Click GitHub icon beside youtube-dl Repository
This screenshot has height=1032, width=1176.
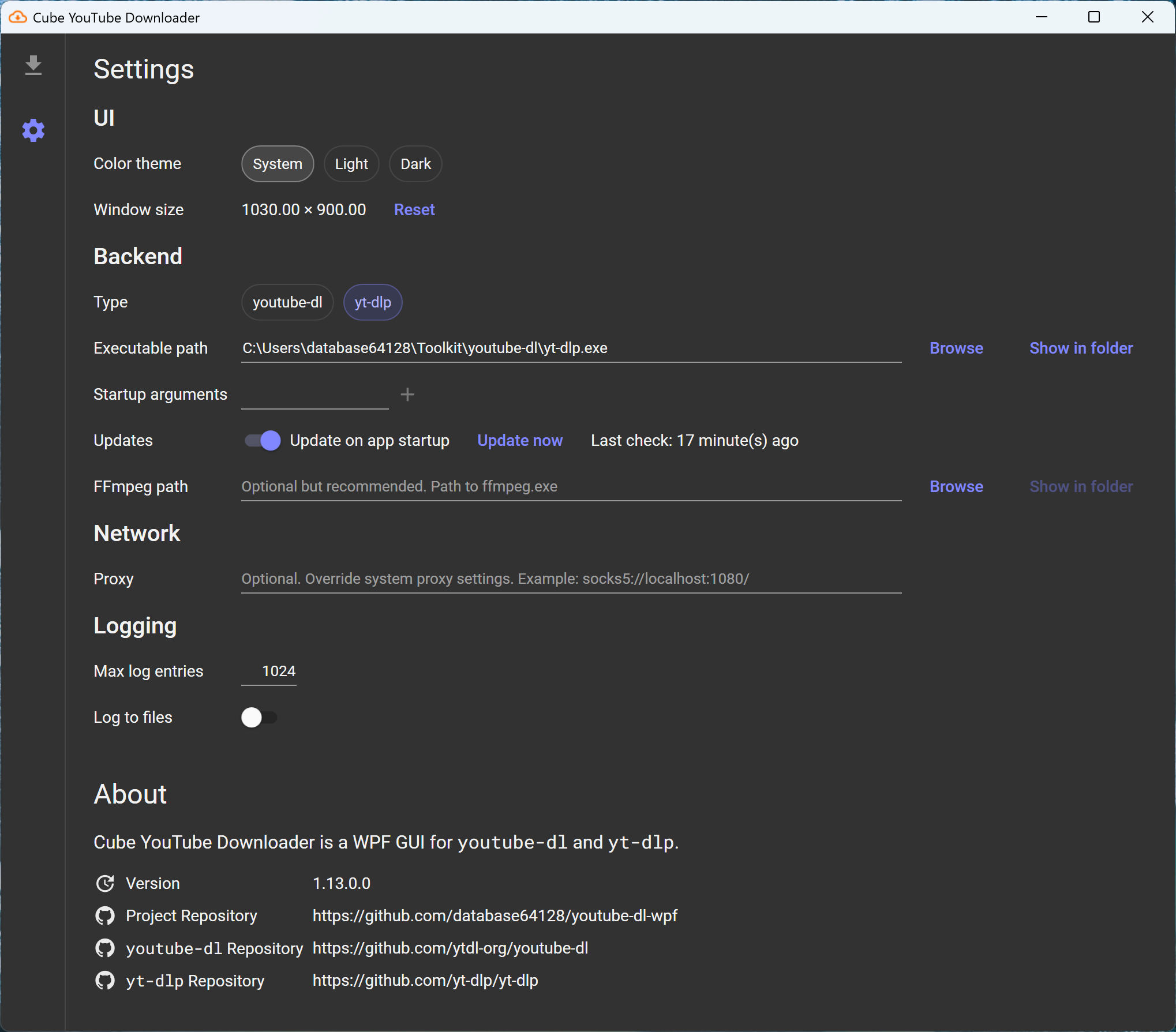point(105,948)
